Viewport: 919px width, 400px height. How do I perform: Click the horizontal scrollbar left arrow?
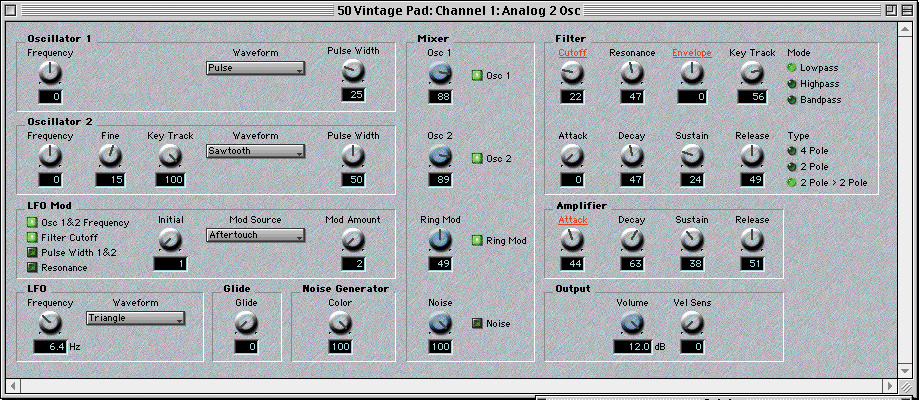pos(13,386)
